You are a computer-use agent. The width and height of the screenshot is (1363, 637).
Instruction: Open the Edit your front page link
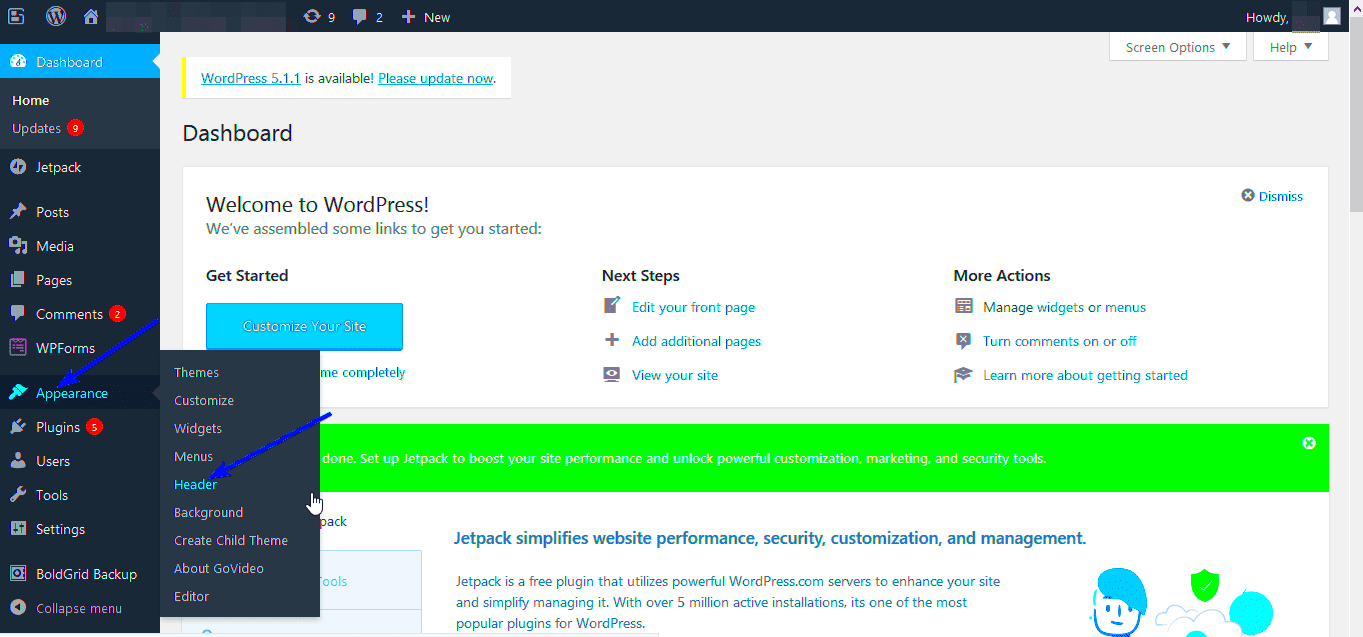(x=694, y=307)
